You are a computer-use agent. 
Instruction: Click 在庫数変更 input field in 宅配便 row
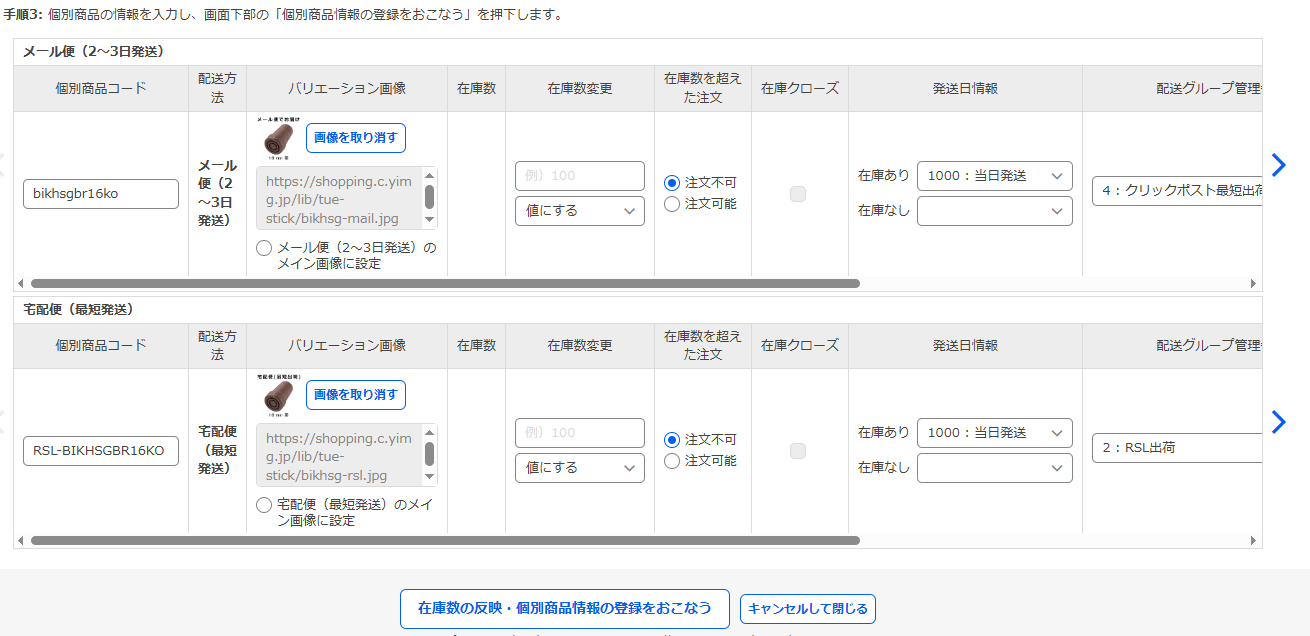tap(579, 433)
